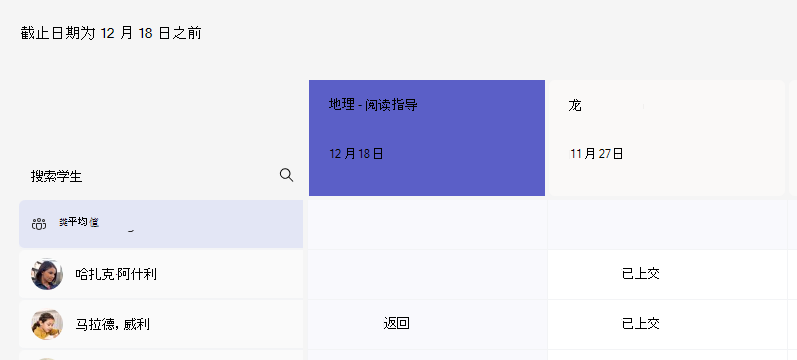The height and width of the screenshot is (360, 797).
Task: Click the partially visible student row at bottom
Action: coord(161,355)
